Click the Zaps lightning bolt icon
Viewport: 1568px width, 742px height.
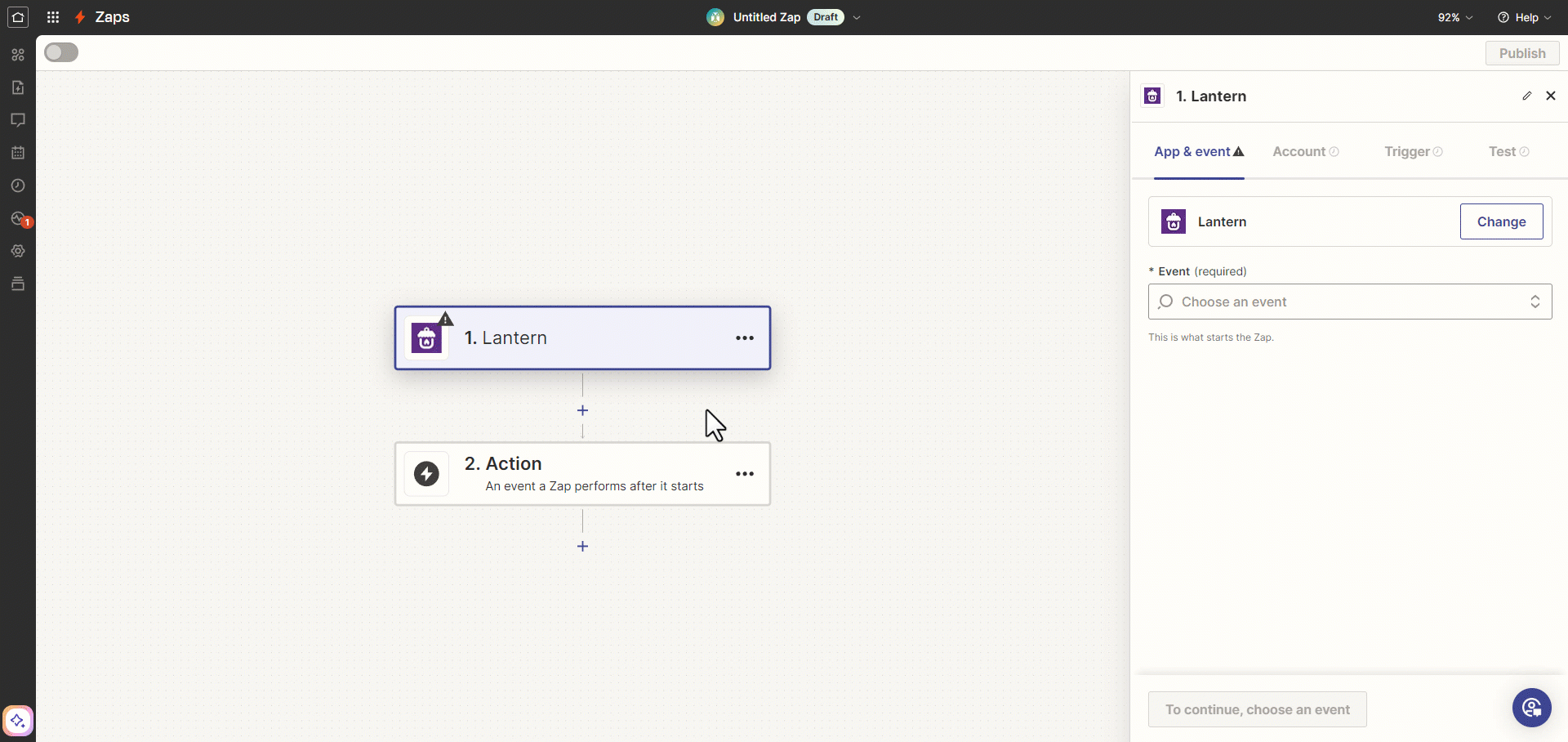tap(80, 17)
